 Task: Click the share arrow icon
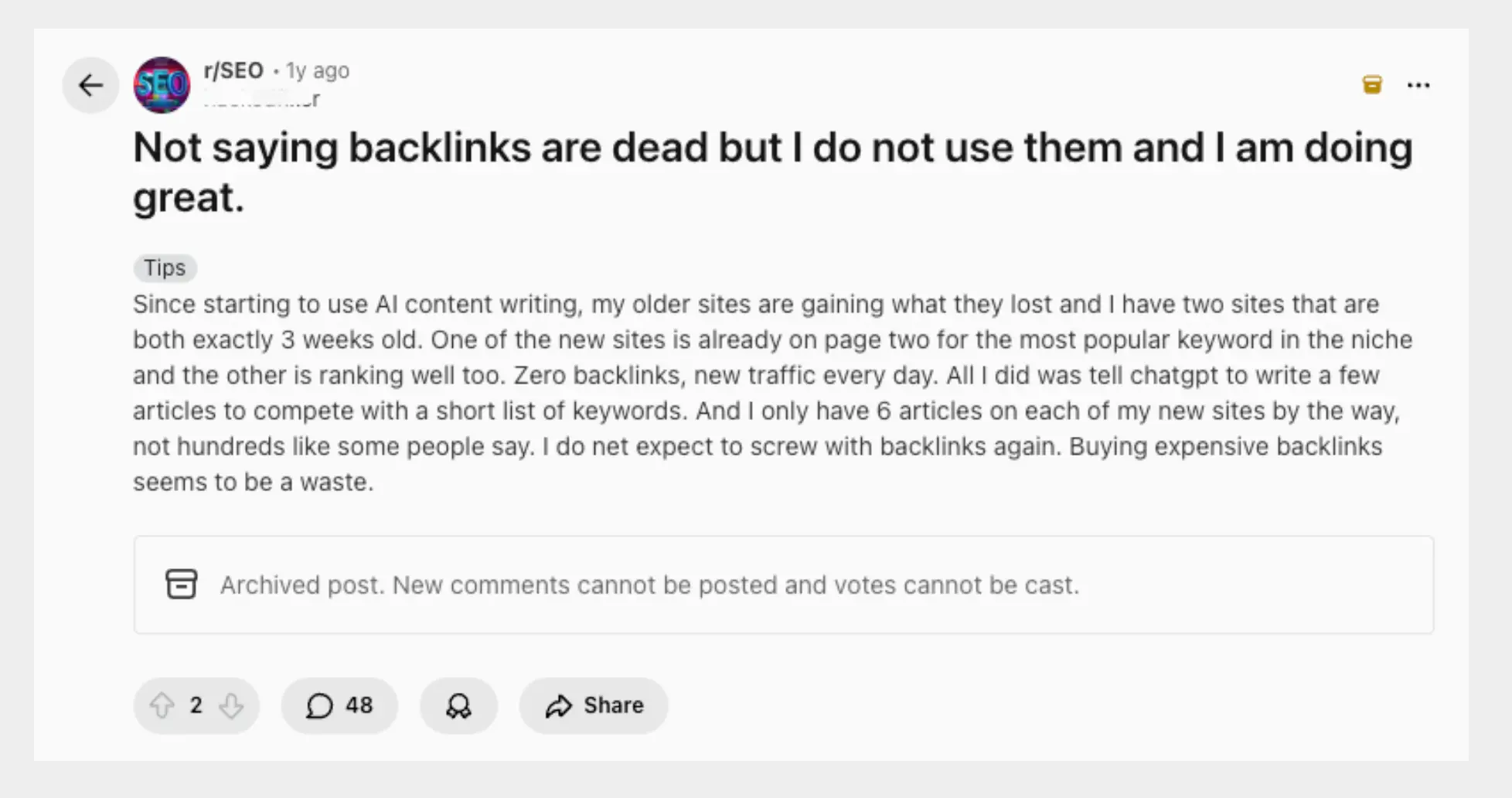(x=558, y=705)
